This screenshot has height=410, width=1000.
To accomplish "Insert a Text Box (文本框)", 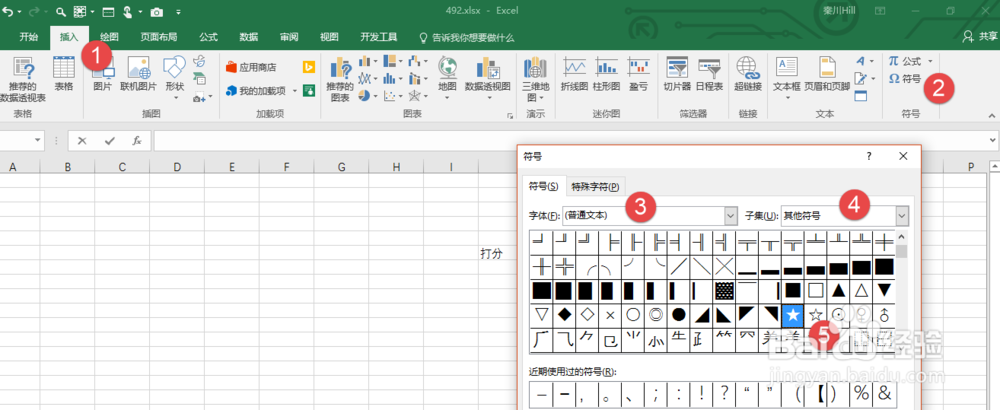I will [786, 78].
